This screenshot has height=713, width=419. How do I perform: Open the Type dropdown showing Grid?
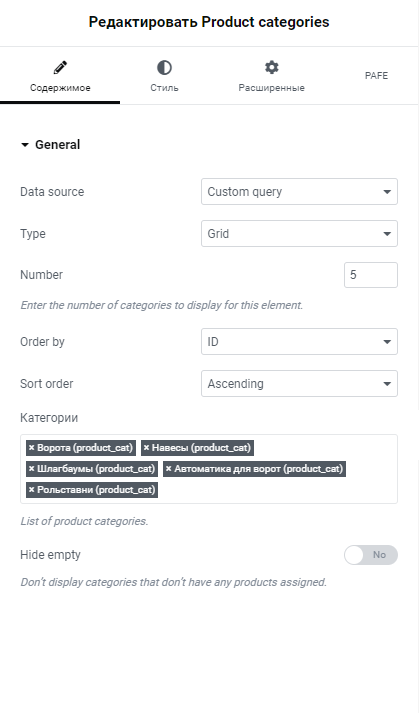pos(299,233)
